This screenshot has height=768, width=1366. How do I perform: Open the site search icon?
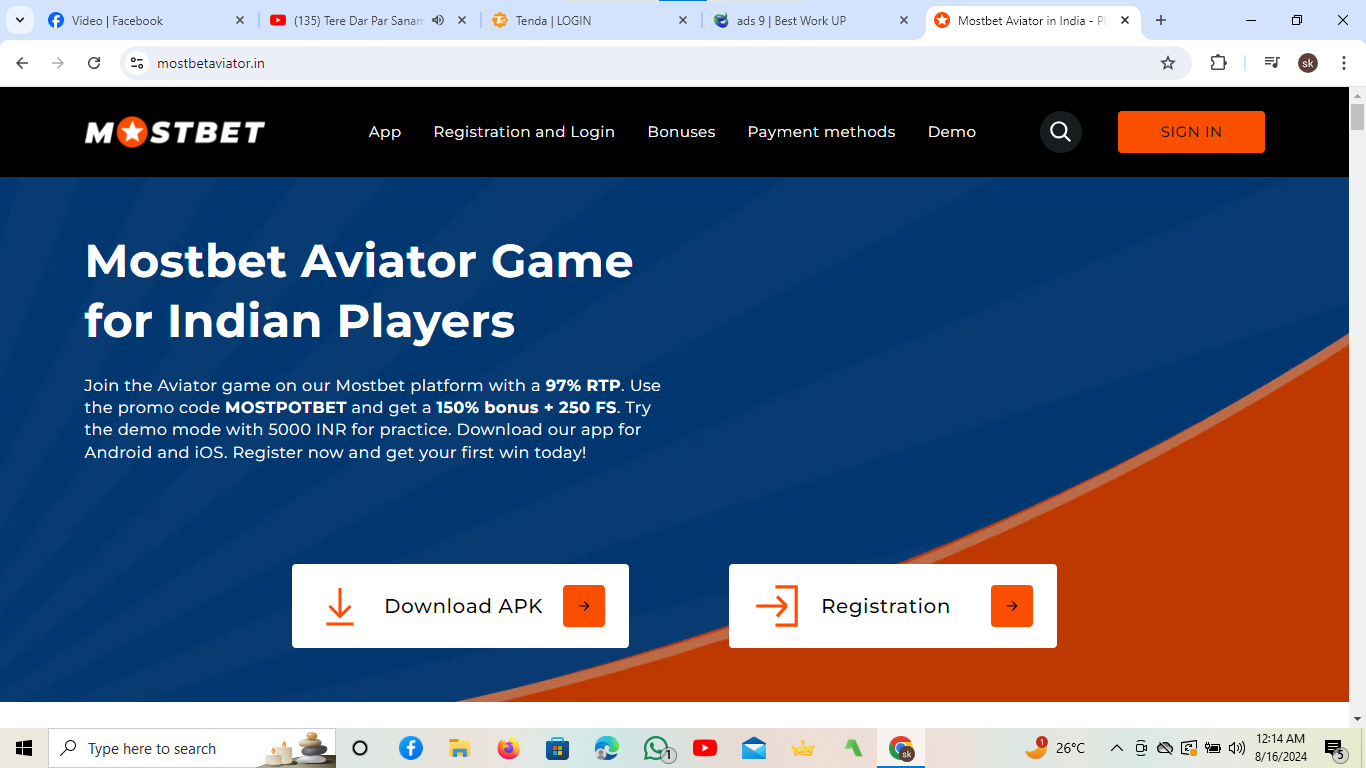click(x=1061, y=132)
